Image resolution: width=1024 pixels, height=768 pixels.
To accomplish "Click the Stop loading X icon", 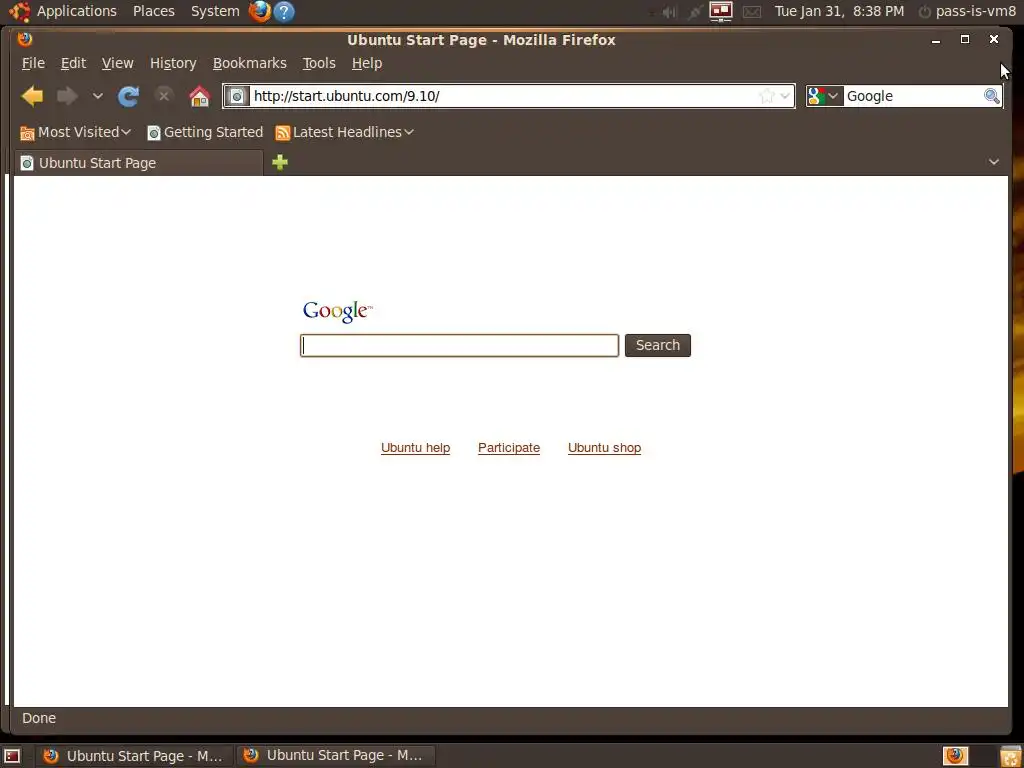I will [x=163, y=96].
